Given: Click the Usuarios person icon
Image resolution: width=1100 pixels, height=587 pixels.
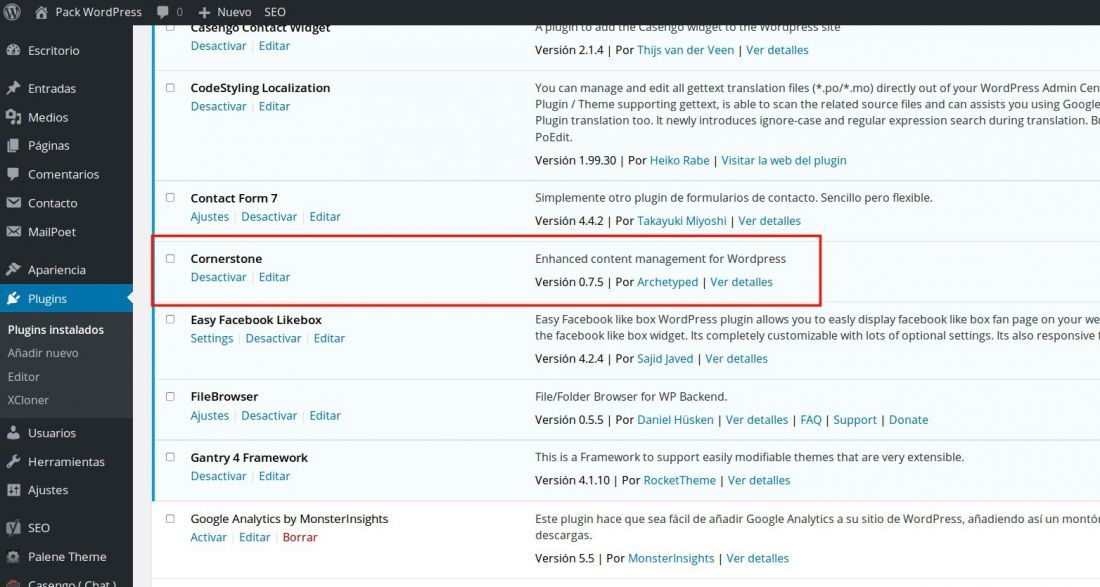Looking at the screenshot, I should (x=13, y=433).
